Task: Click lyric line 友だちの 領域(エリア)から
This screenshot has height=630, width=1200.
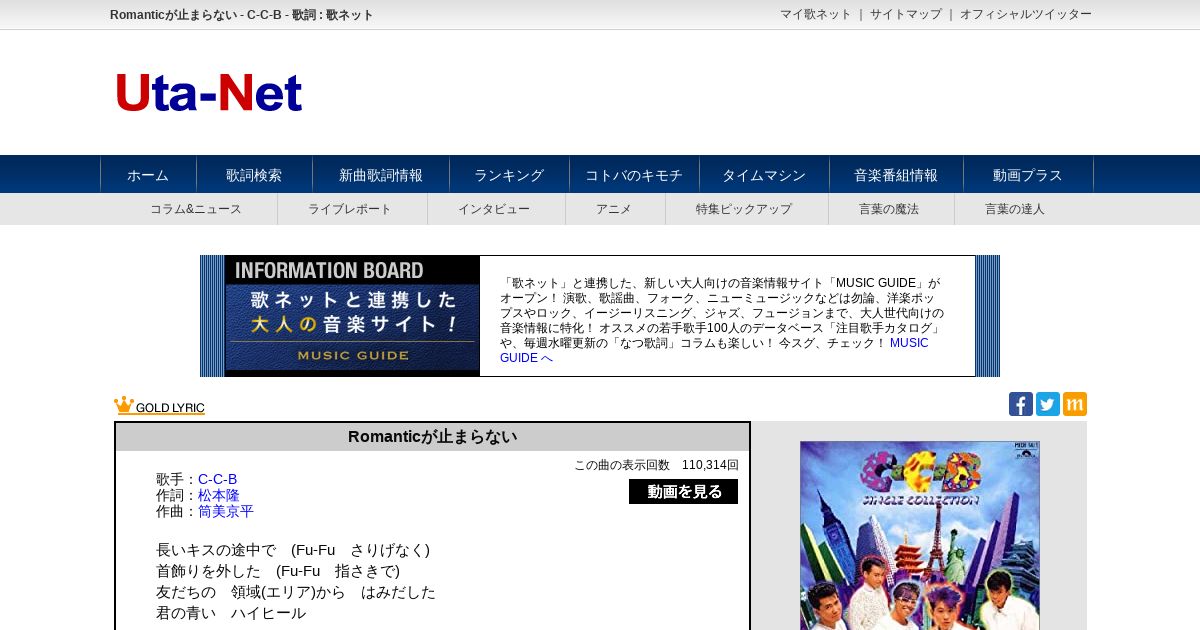Action: pos(296,592)
